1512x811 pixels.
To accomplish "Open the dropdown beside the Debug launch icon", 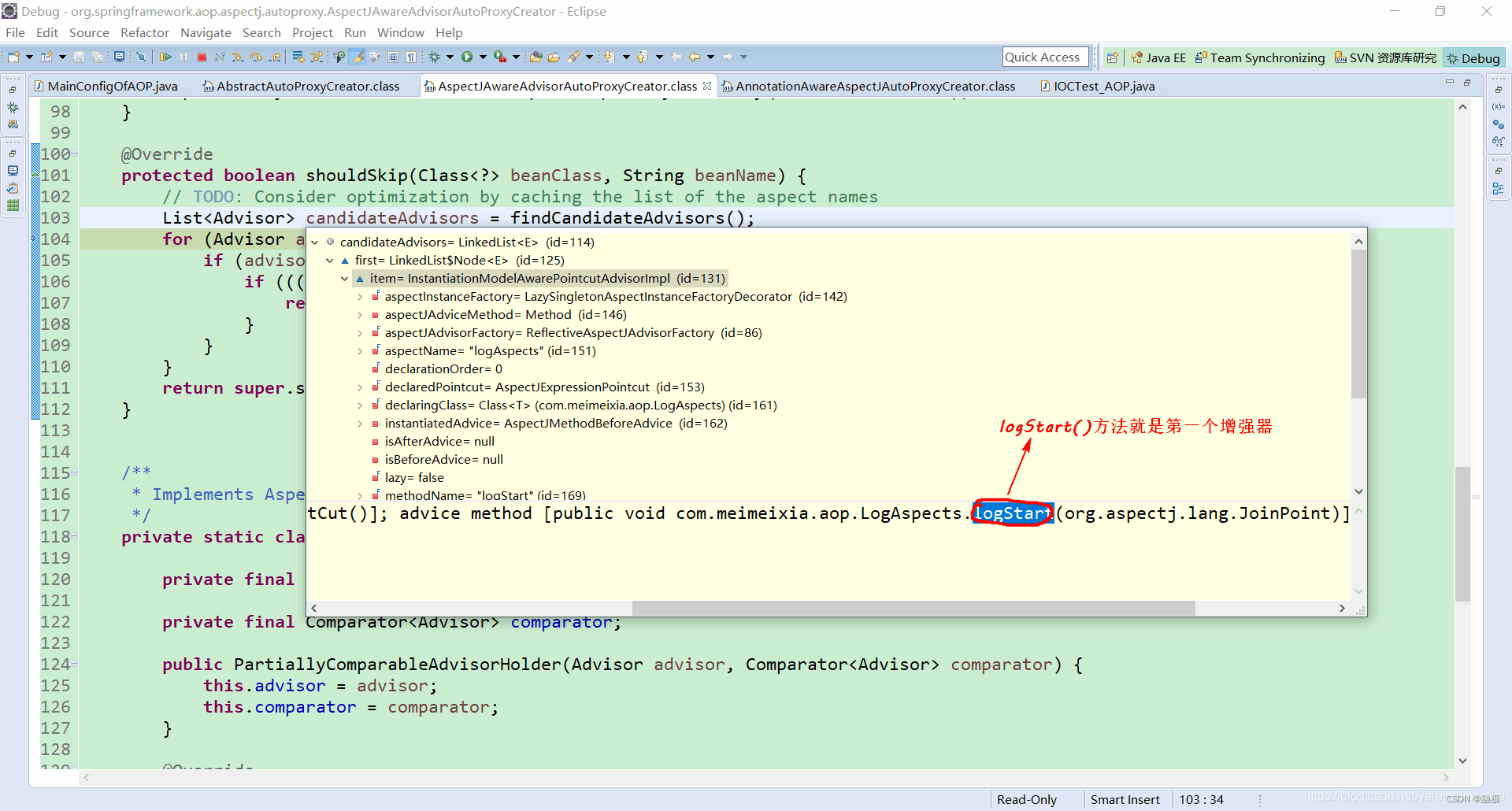I will point(450,57).
